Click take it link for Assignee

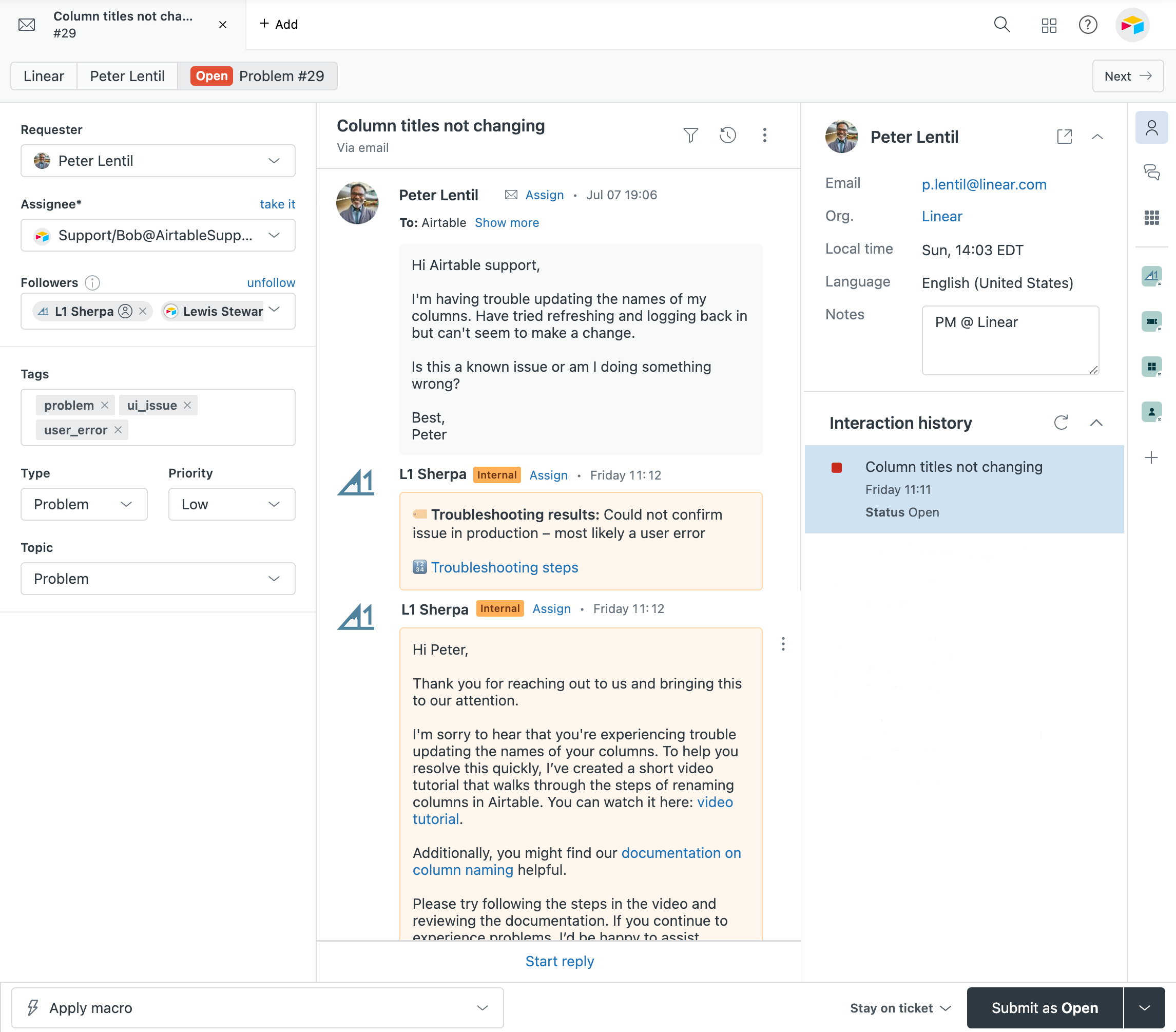tap(277, 204)
